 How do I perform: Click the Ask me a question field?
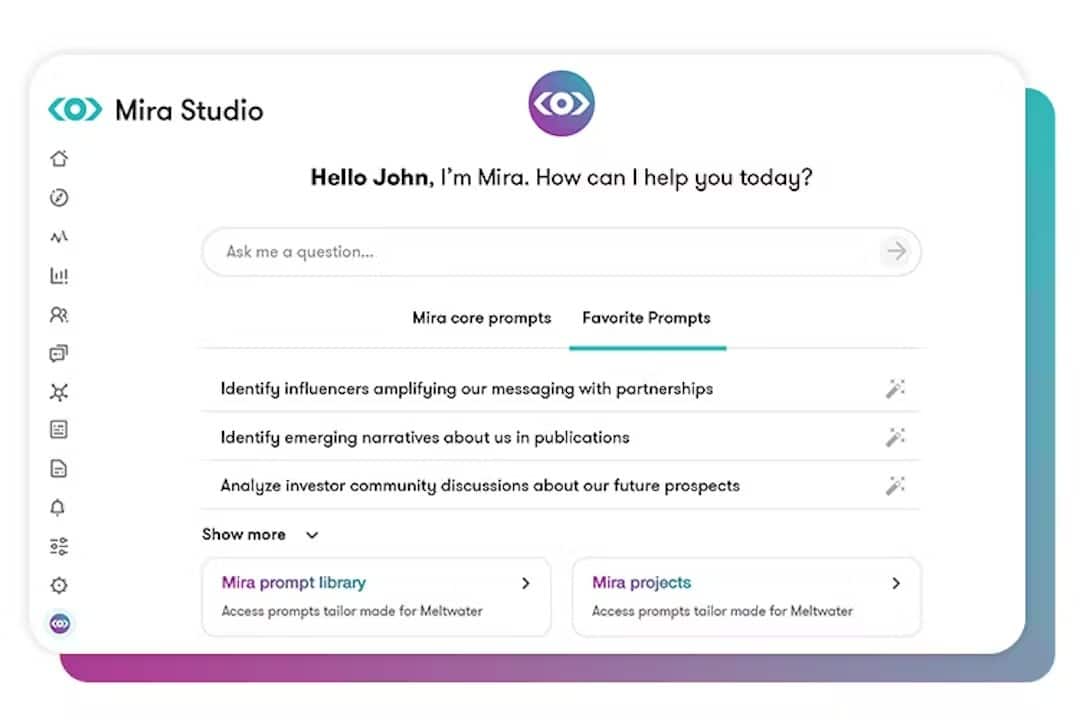pos(561,251)
